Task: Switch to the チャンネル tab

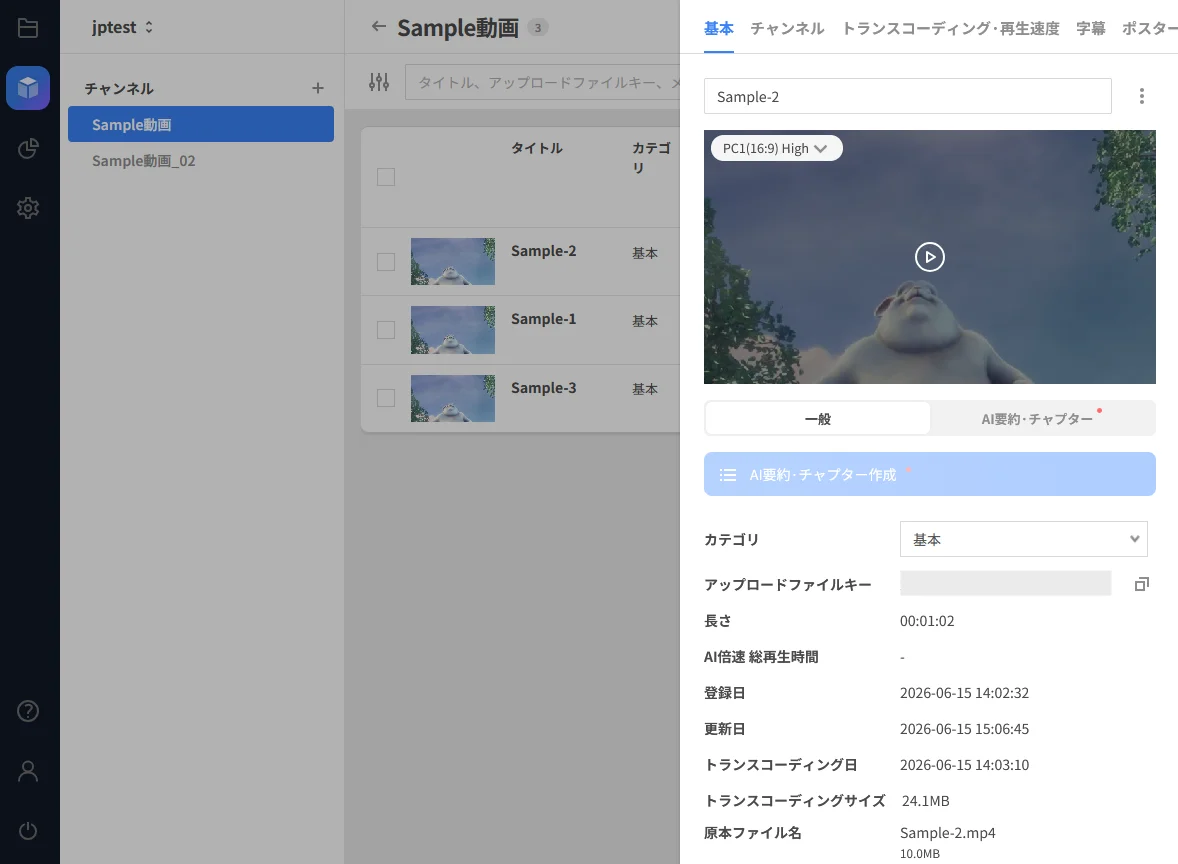Action: pos(787,29)
